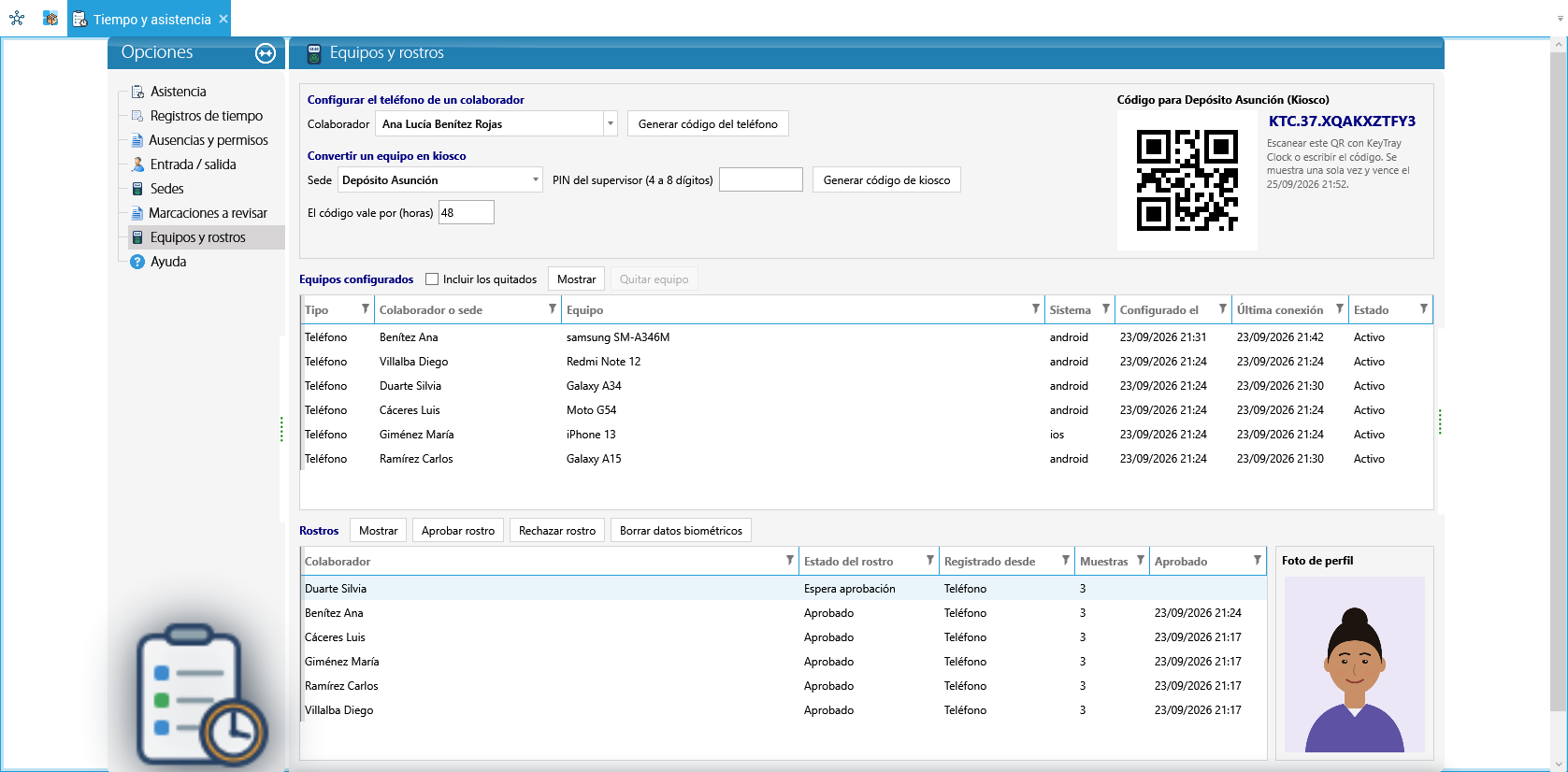The image size is (1568, 772).
Task: Click the network icon in top tab bar
Action: point(17,18)
